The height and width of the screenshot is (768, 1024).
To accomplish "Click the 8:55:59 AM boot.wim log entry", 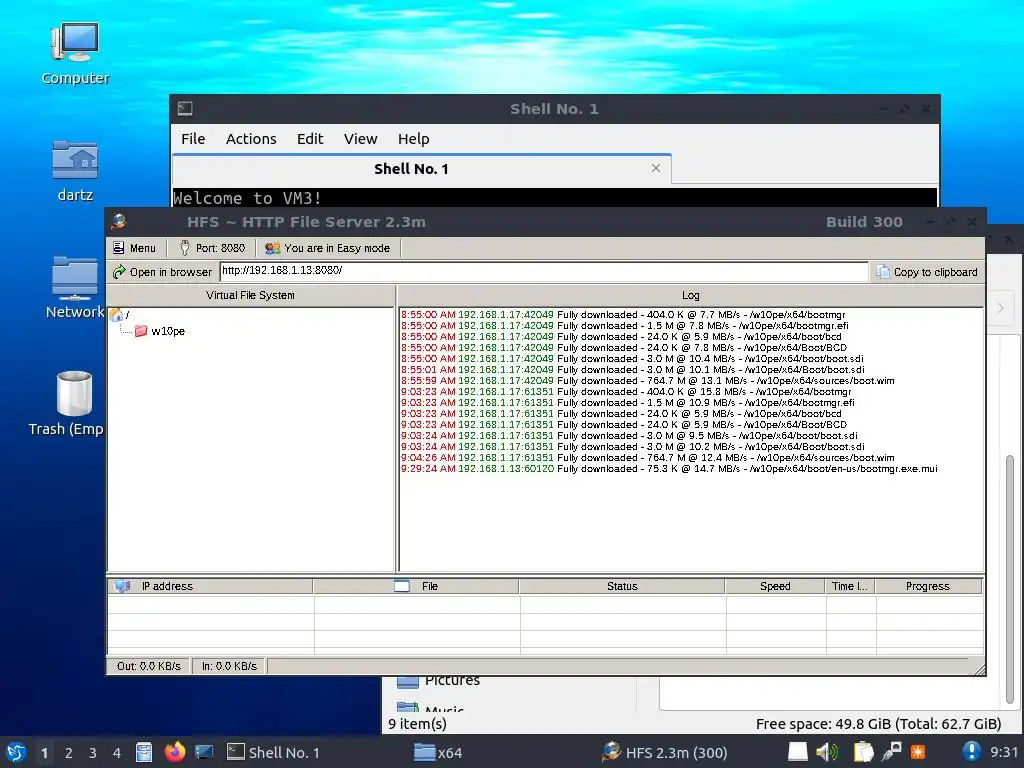I will click(x=648, y=380).
